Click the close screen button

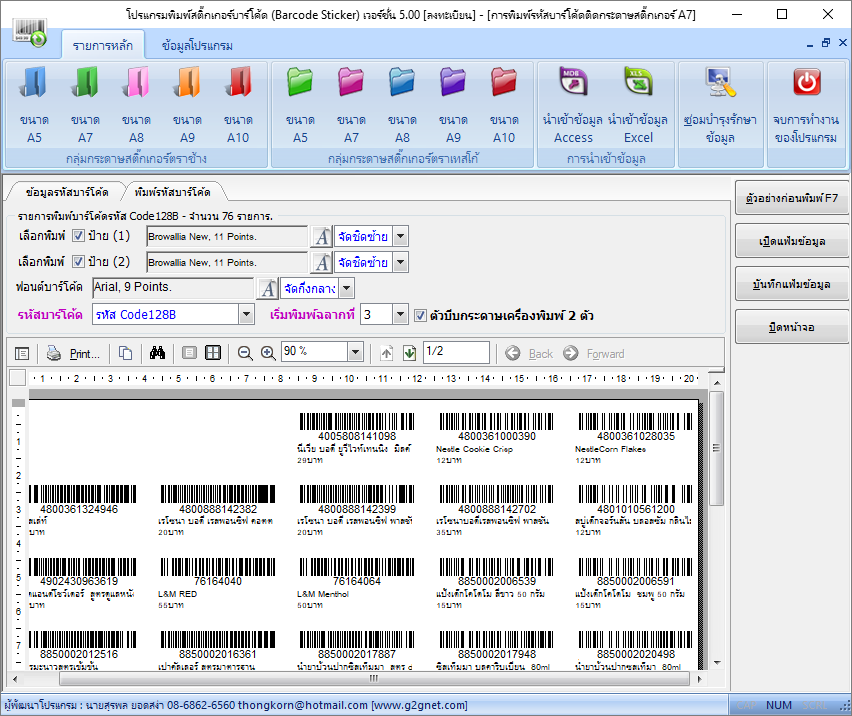pos(792,327)
